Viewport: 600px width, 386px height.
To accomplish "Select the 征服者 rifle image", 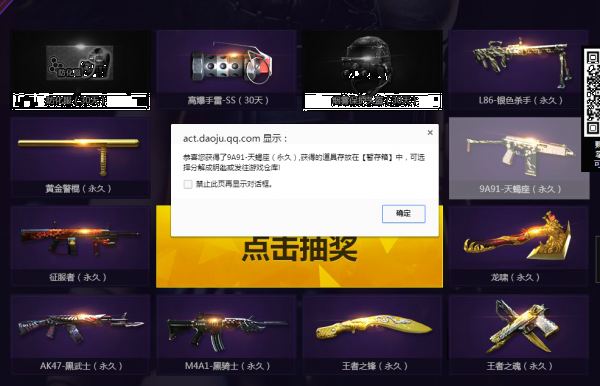I will click(80, 239).
